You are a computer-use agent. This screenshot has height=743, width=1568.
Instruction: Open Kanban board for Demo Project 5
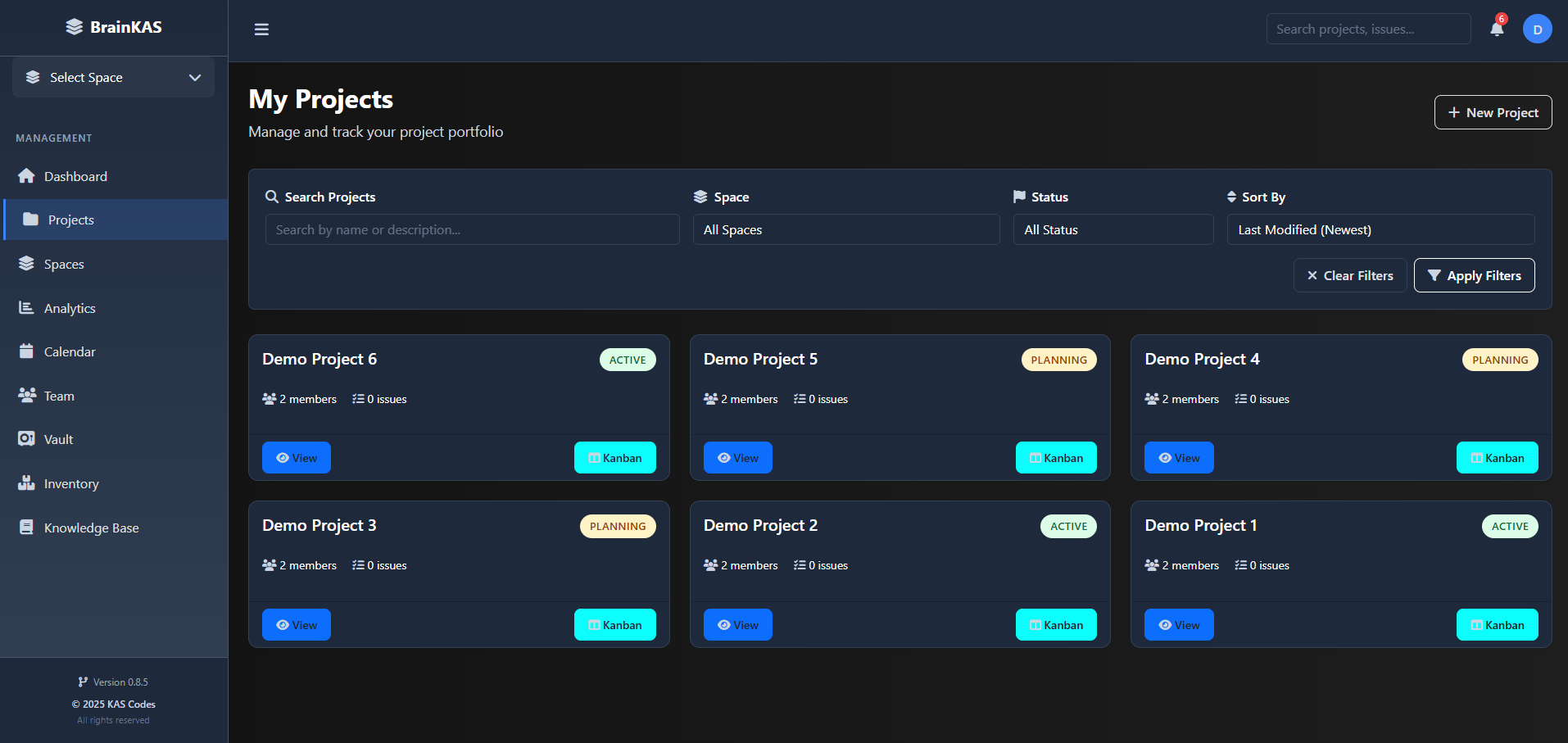pyautogui.click(x=1055, y=457)
